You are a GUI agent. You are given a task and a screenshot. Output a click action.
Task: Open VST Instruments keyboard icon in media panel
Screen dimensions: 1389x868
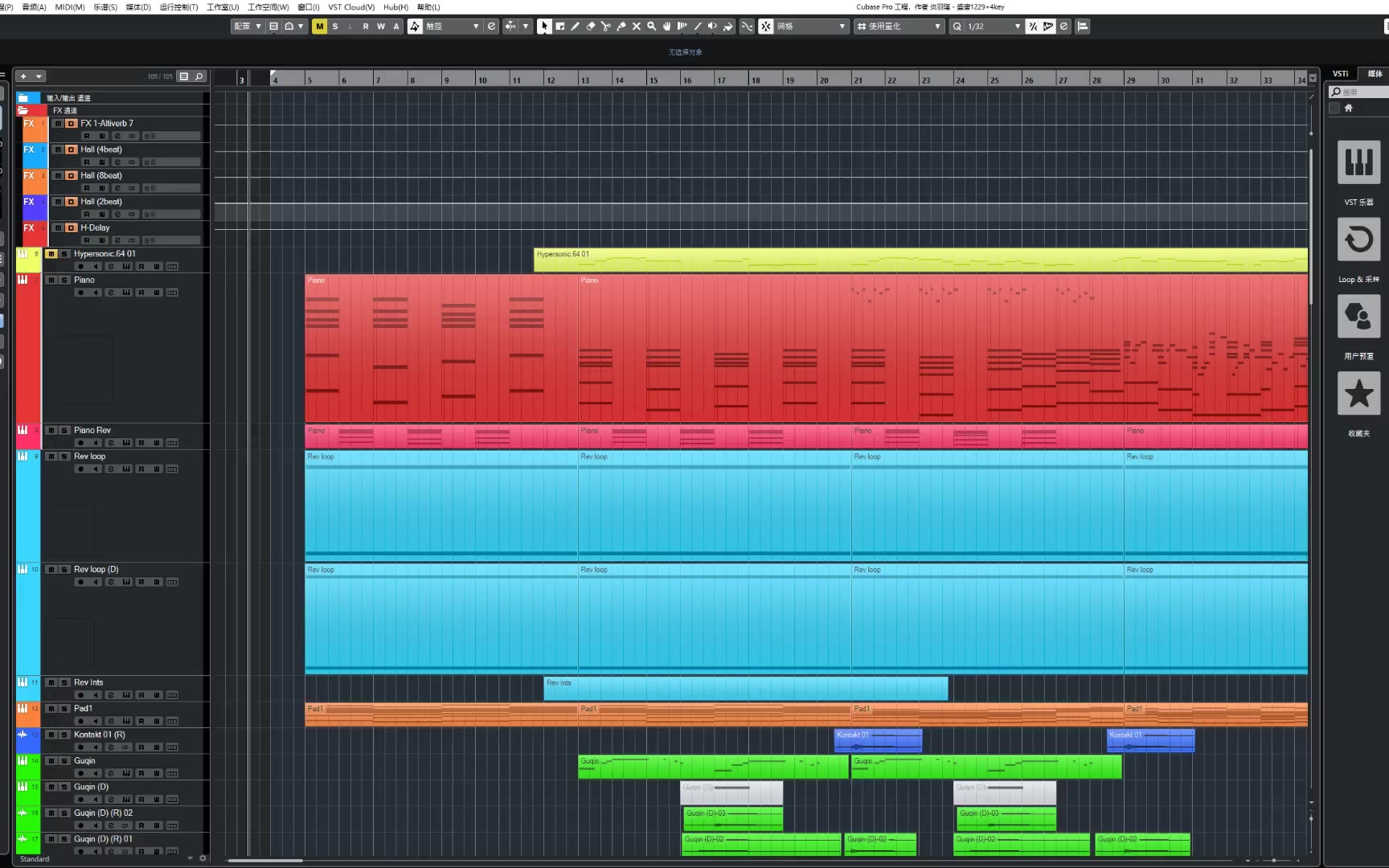[x=1358, y=162]
